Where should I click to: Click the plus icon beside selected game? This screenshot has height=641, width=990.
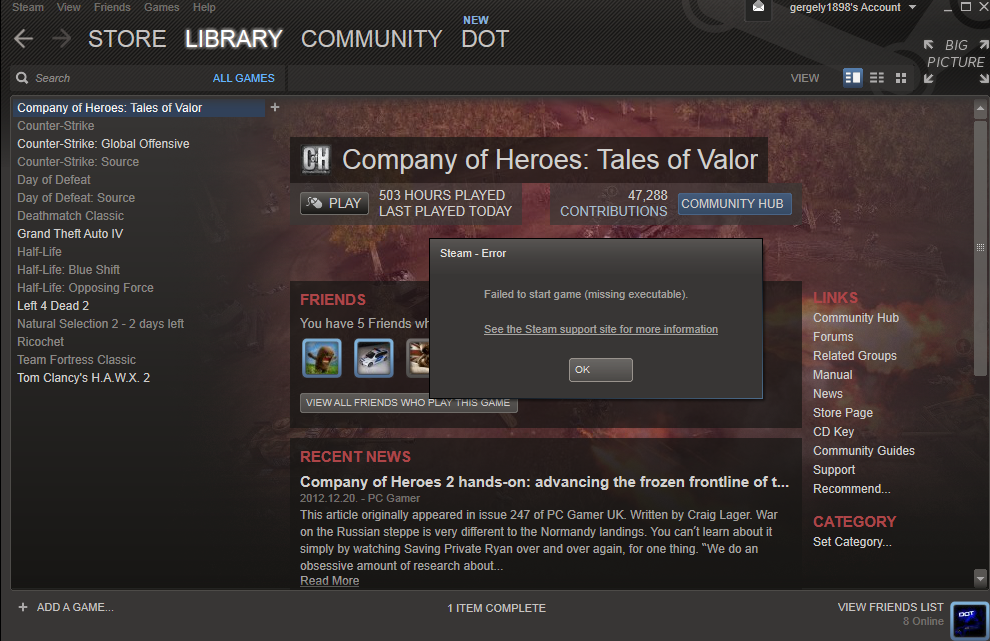point(275,107)
